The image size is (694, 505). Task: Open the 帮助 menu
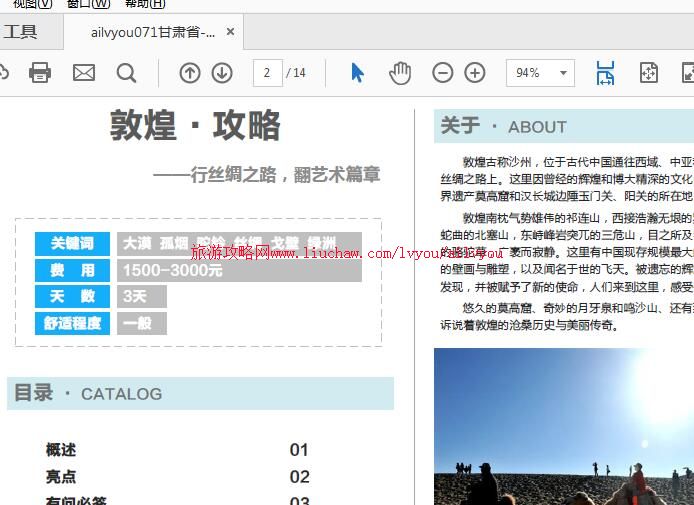click(145, 4)
